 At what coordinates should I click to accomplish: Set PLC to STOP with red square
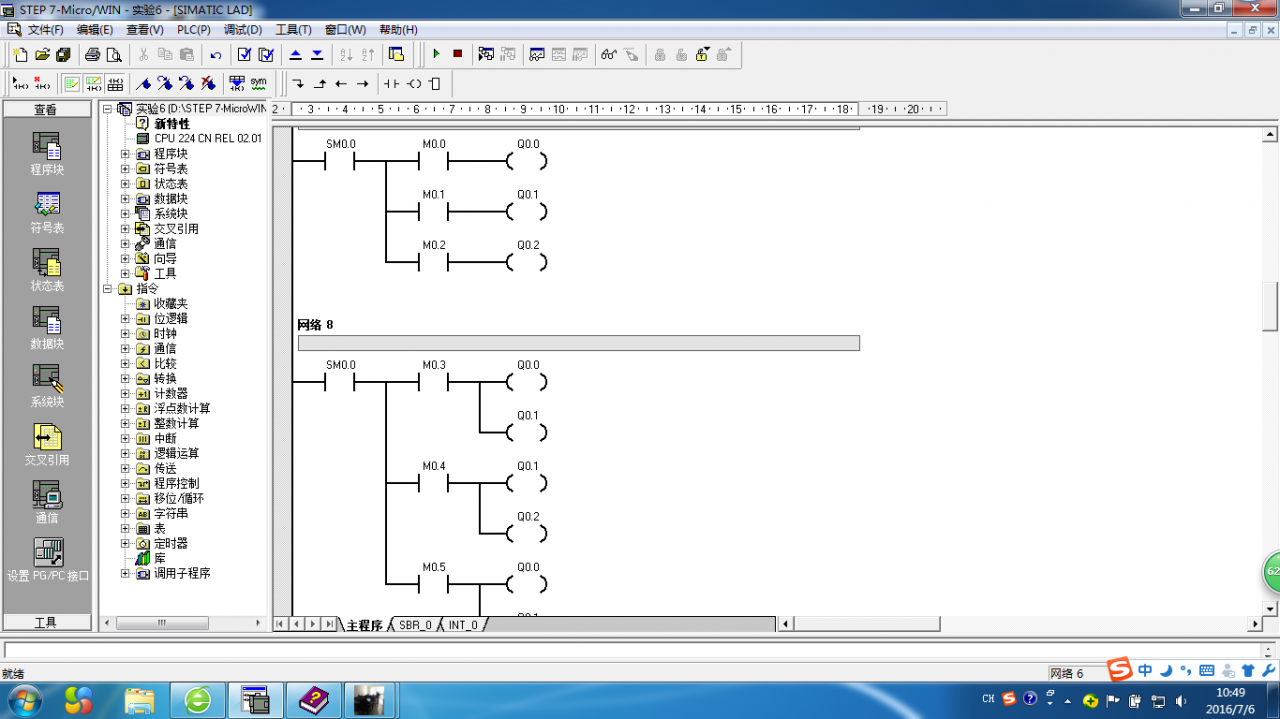click(458, 54)
